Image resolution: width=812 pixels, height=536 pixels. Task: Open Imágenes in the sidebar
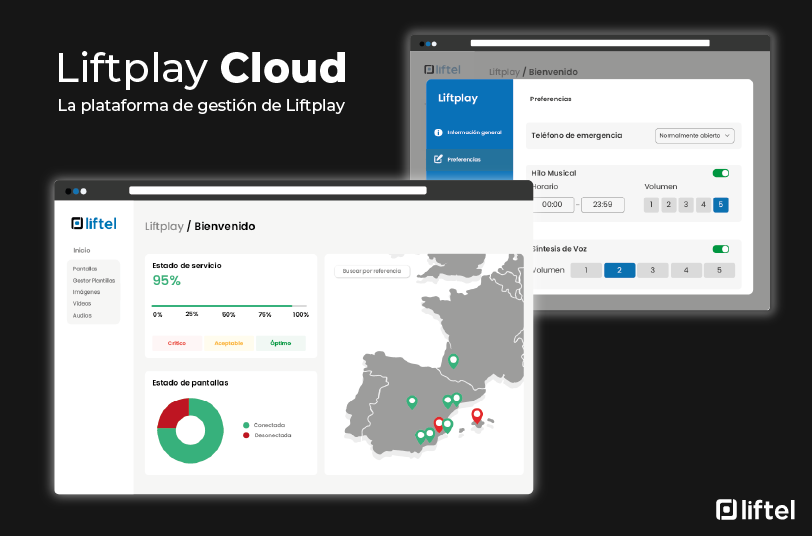(86, 292)
